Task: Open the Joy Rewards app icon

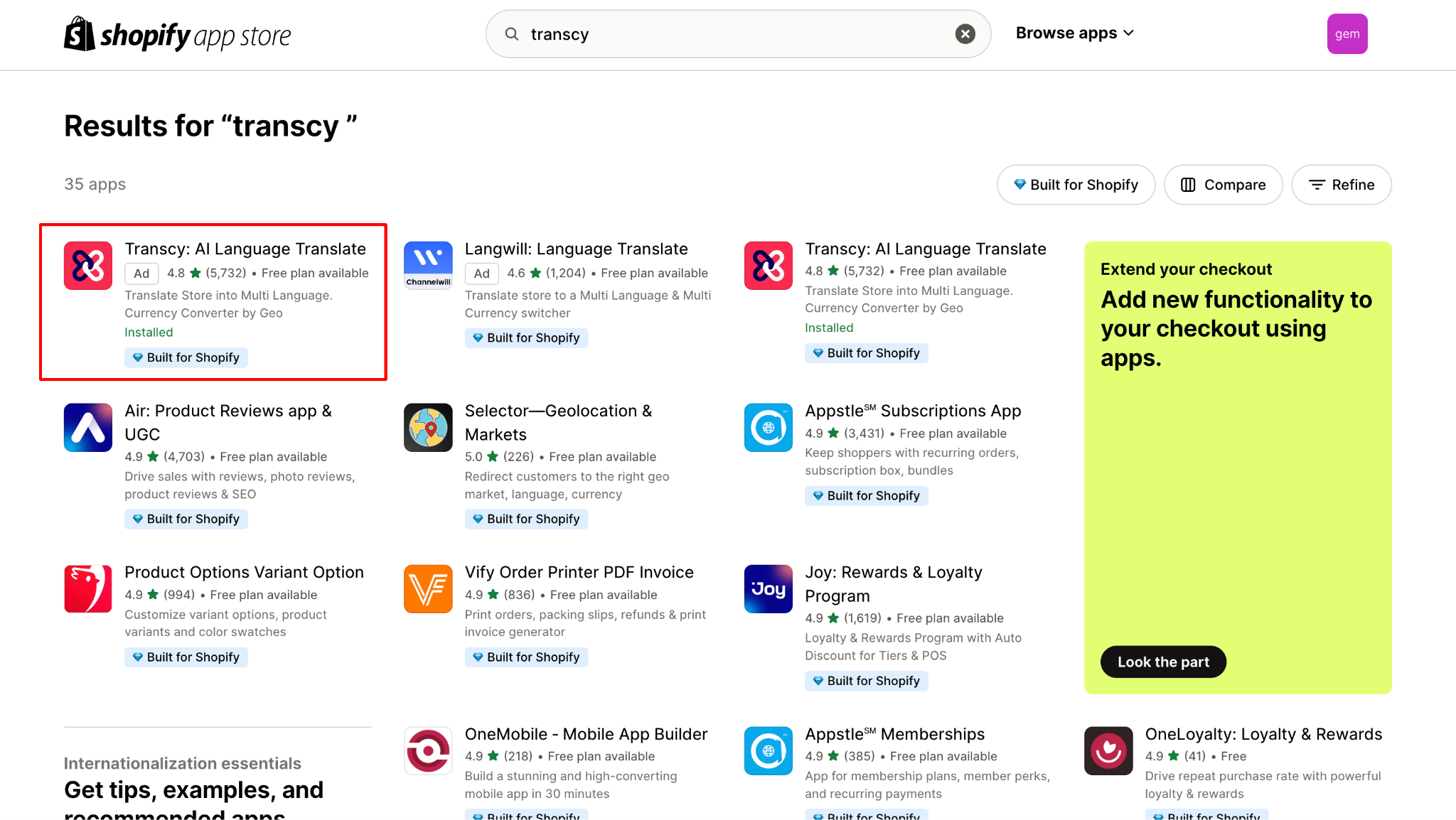Action: [768, 589]
